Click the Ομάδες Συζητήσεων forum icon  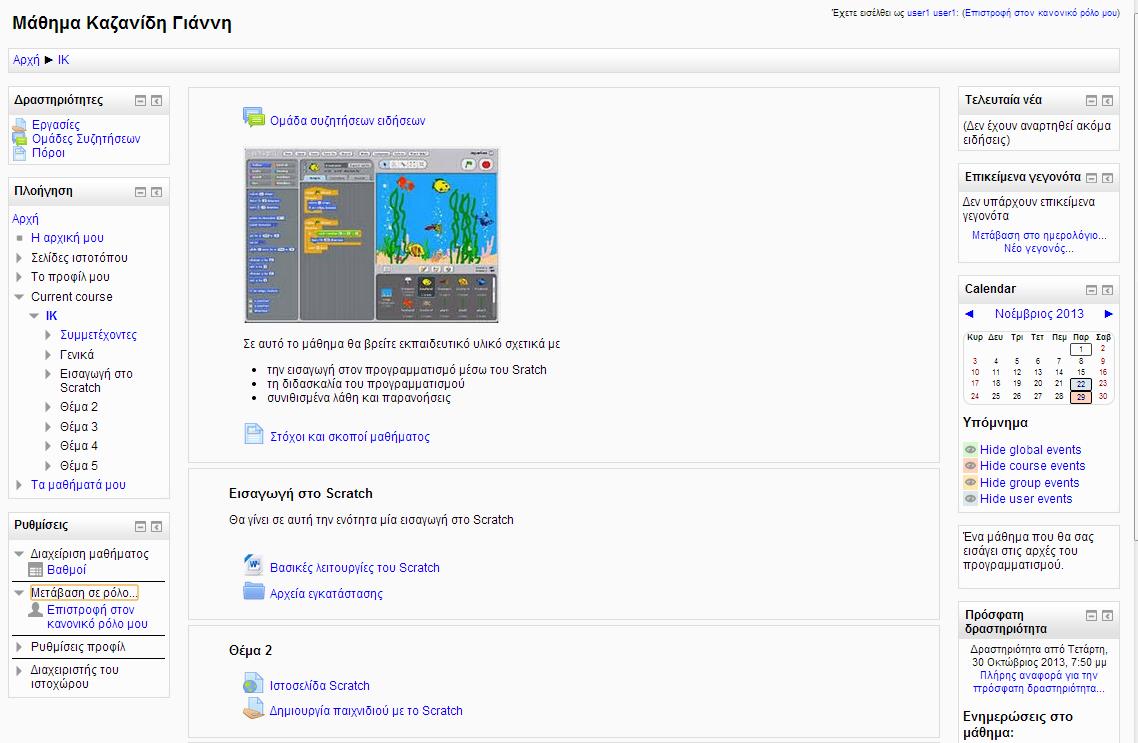coord(20,139)
